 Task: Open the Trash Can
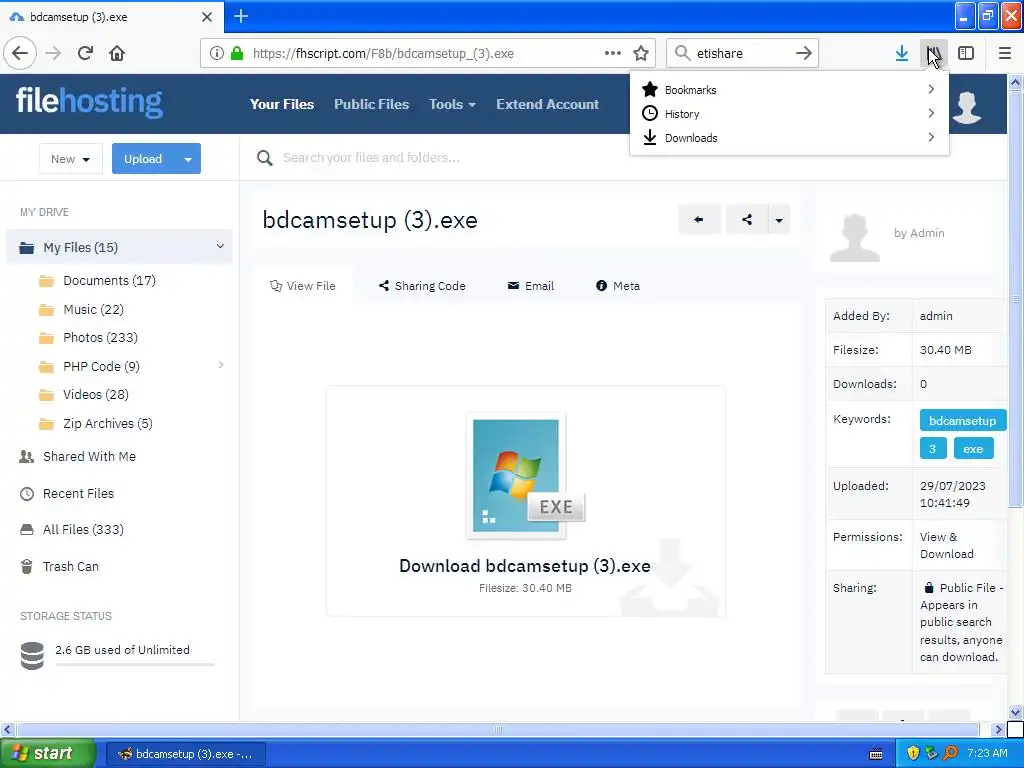tap(71, 566)
